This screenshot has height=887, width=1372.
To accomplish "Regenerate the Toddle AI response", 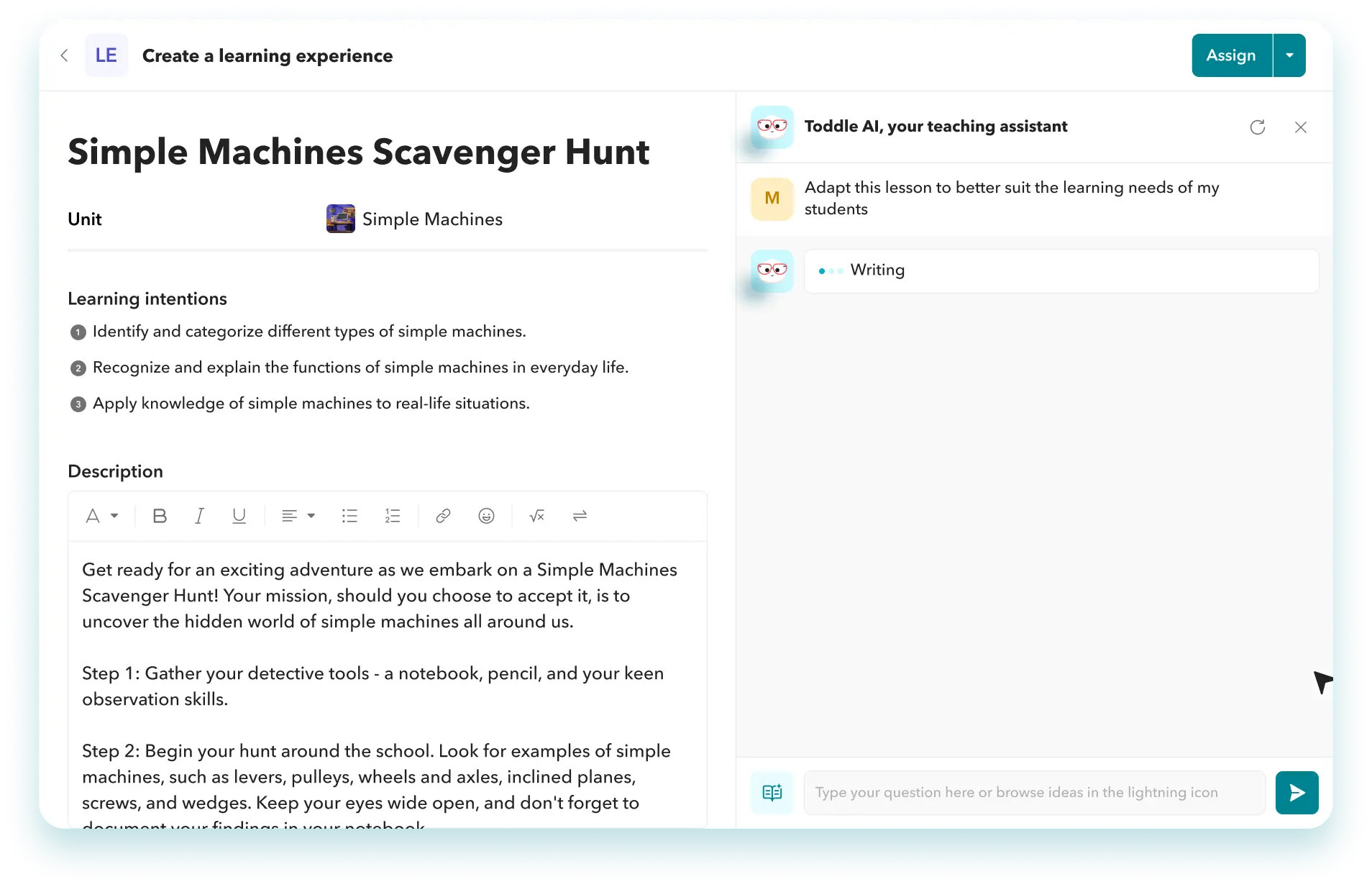I will tap(1257, 127).
